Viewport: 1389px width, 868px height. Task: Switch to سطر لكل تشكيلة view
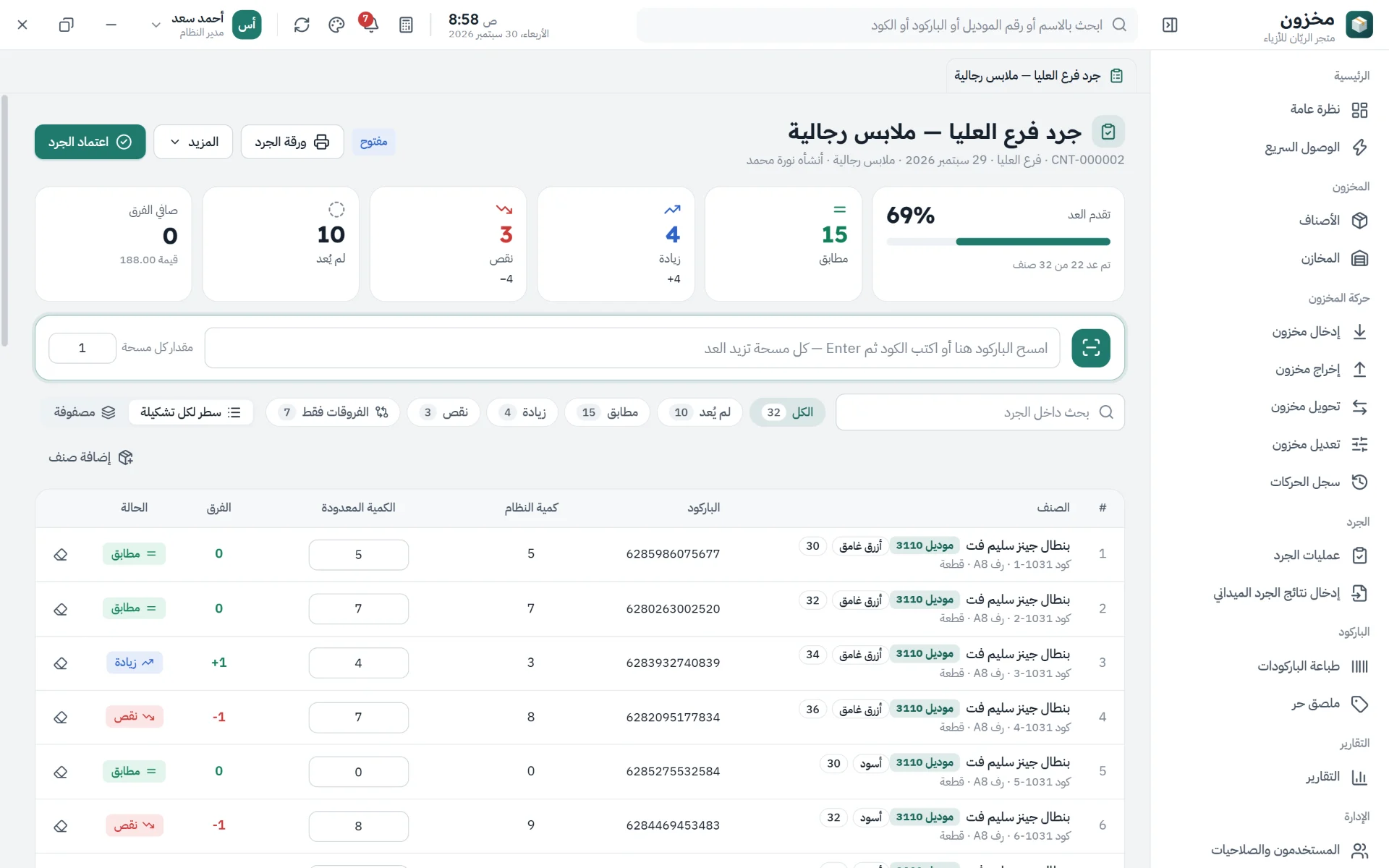pos(191,412)
